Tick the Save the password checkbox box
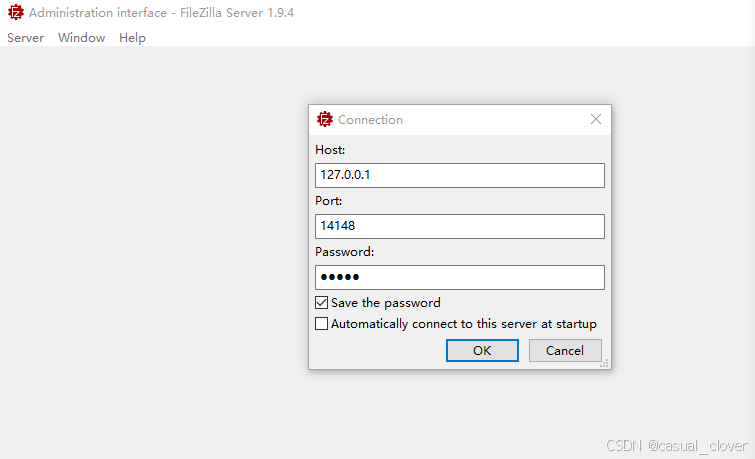 coord(322,302)
